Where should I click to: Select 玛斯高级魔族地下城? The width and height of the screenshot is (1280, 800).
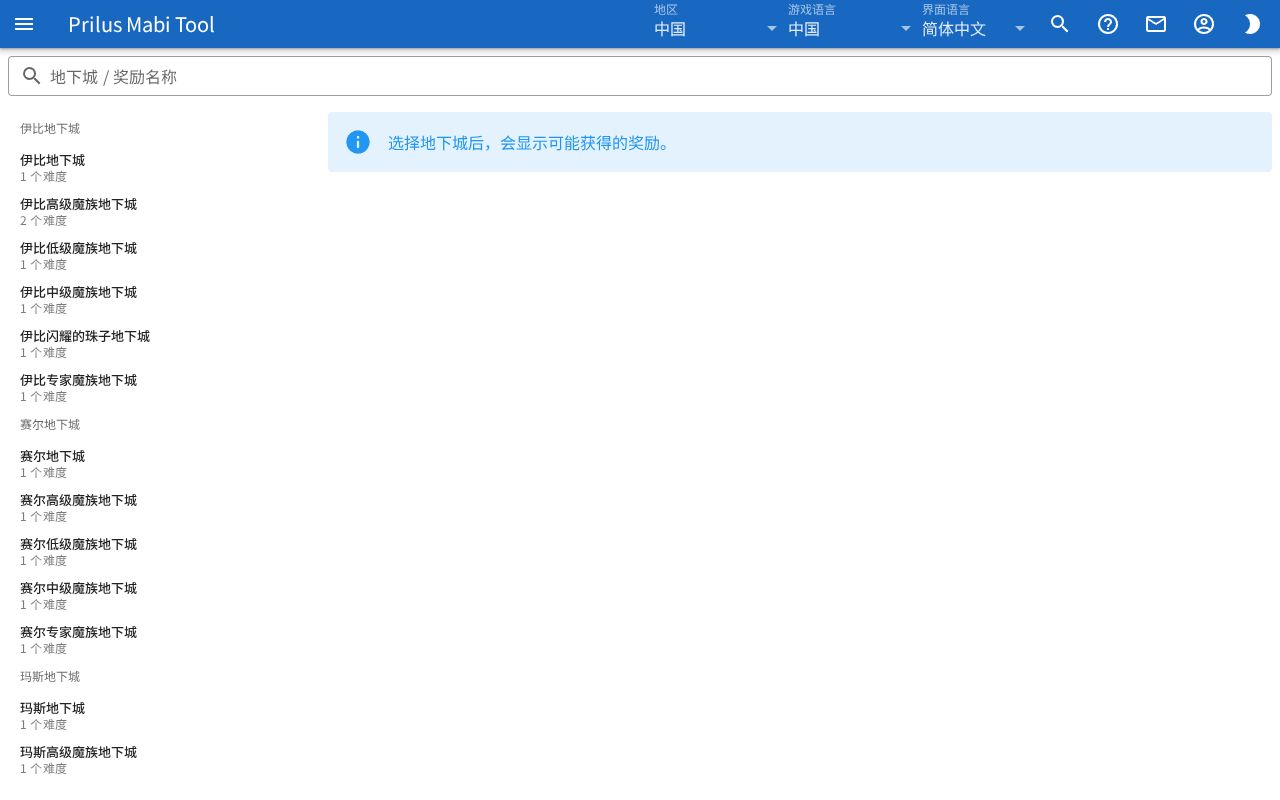tap(160, 760)
